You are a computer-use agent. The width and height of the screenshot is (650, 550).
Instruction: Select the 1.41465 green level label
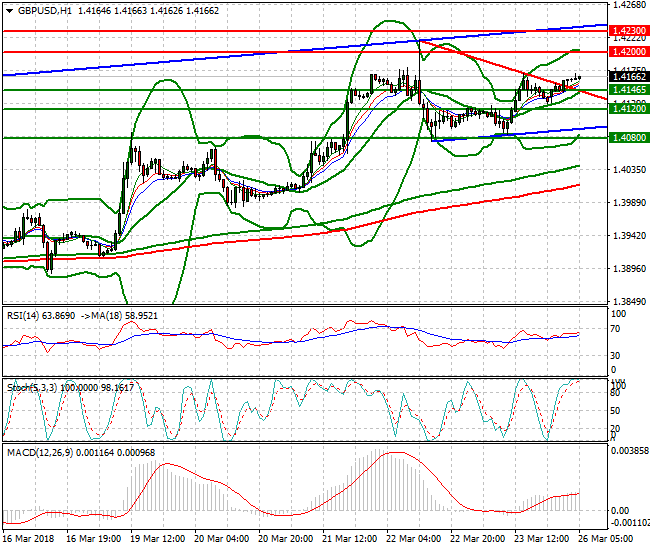tap(629, 90)
